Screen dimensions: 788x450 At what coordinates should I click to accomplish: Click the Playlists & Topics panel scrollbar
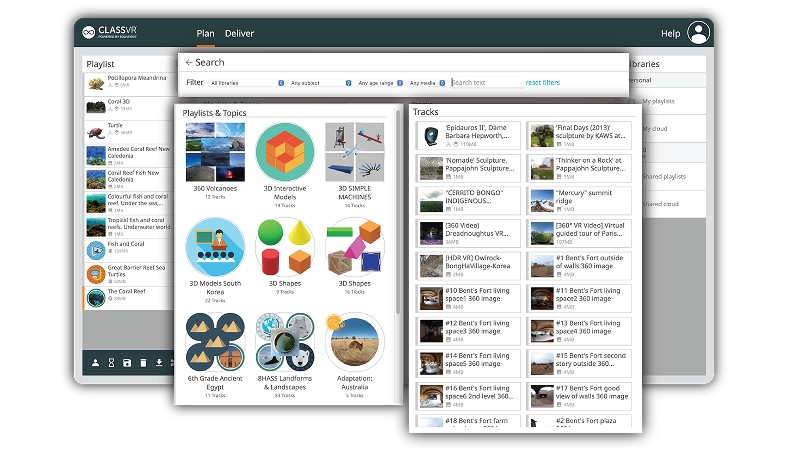(x=398, y=213)
